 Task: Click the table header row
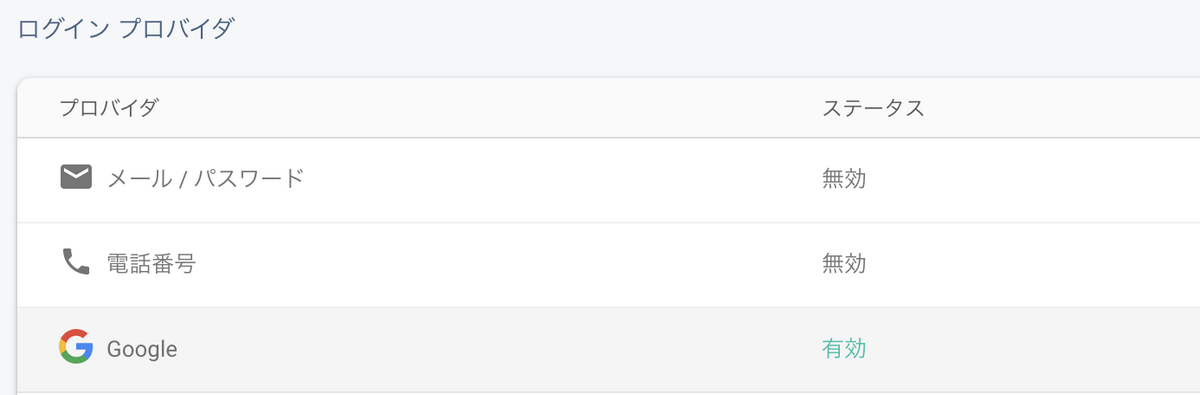(x=608, y=108)
